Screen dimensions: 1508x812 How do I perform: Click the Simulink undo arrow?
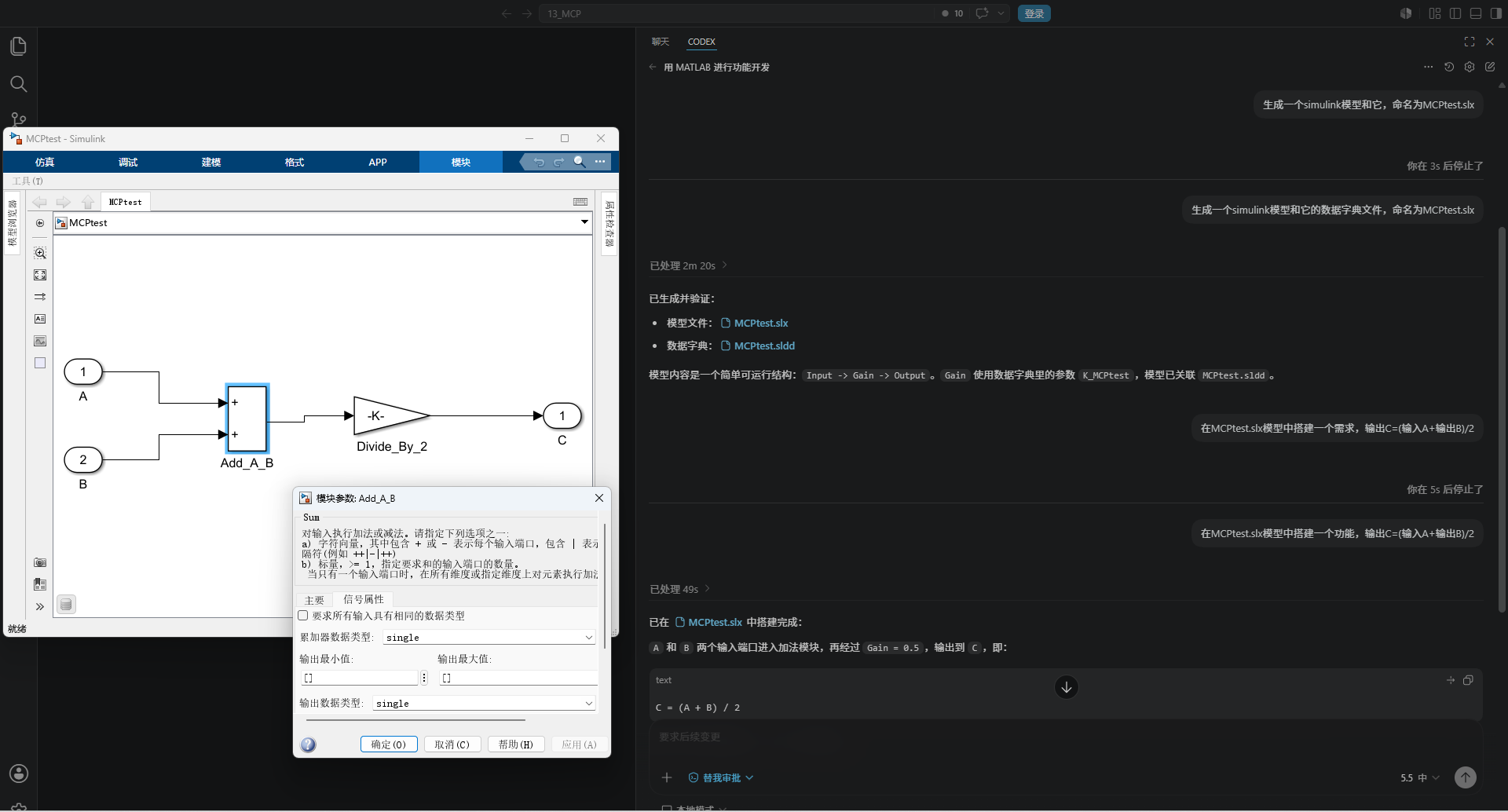coord(539,162)
